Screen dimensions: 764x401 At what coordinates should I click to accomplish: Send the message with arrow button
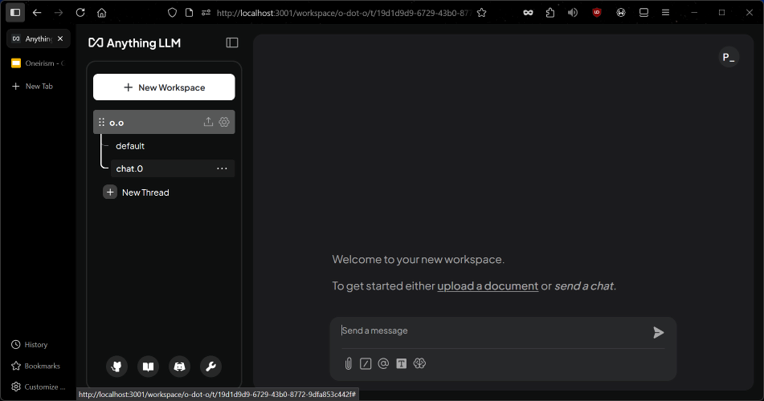[658, 332]
